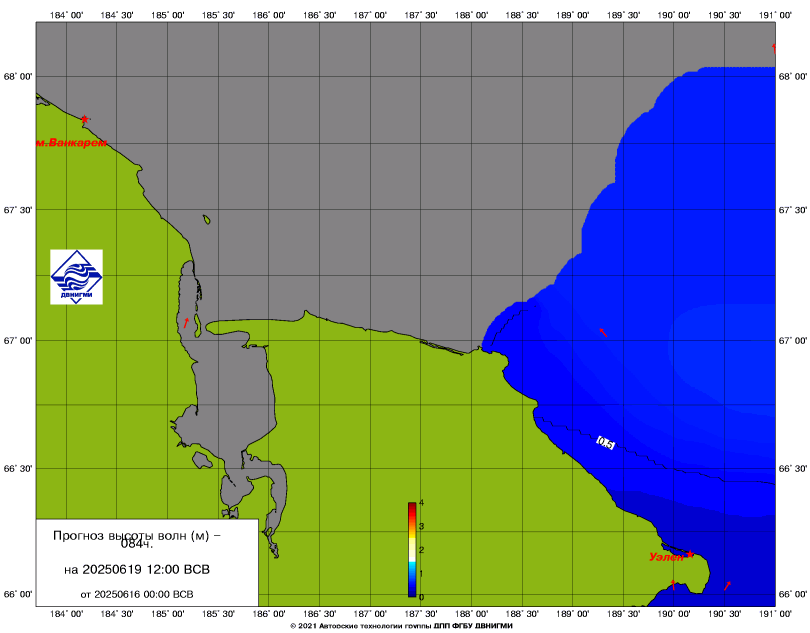Click the bottom axis label 191°00'
Viewport: 810px width, 633px height.
[x=775, y=613]
